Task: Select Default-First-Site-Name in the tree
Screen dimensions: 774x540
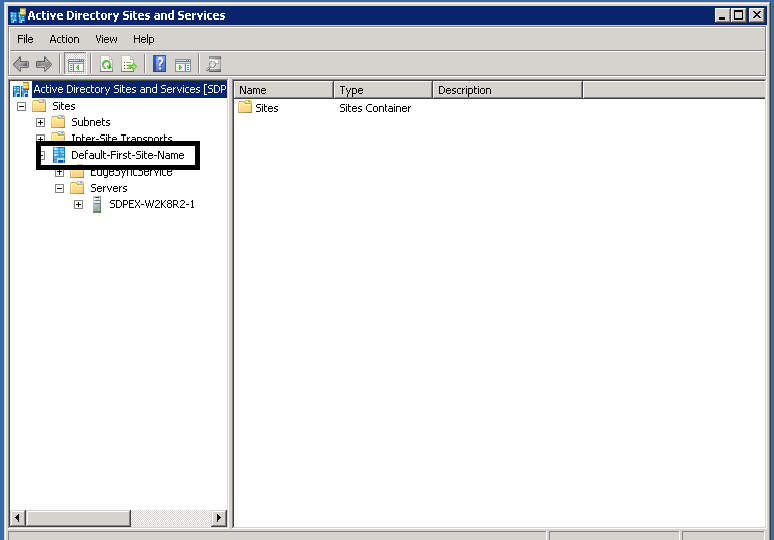Action: click(x=128, y=155)
